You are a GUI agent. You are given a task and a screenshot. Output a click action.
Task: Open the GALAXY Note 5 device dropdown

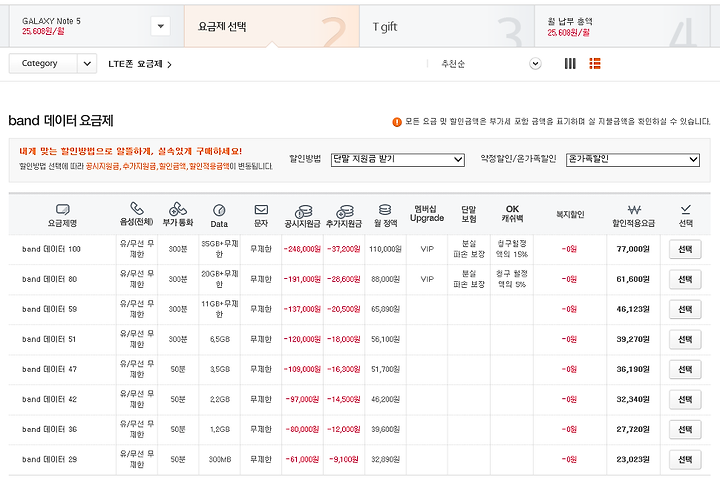pos(160,26)
